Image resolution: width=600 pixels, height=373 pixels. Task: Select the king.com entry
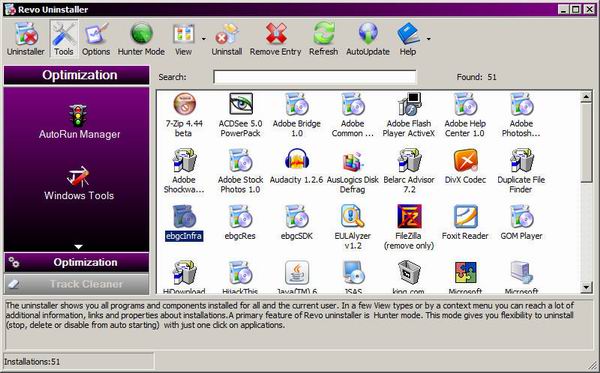tap(409, 278)
